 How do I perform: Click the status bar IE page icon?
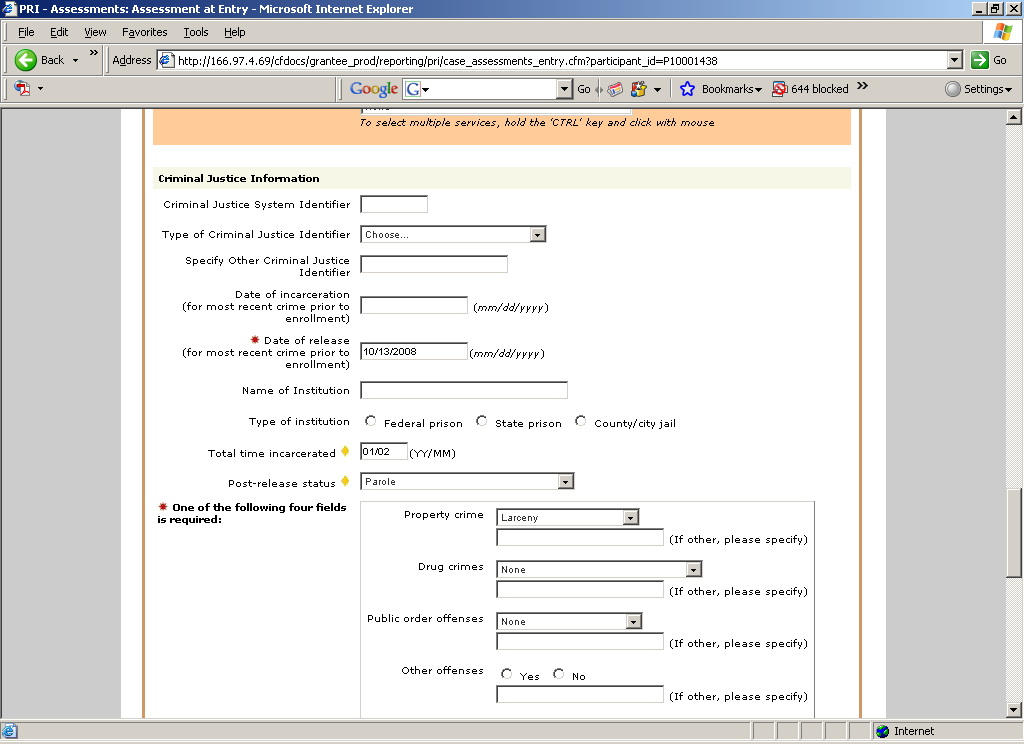10,731
